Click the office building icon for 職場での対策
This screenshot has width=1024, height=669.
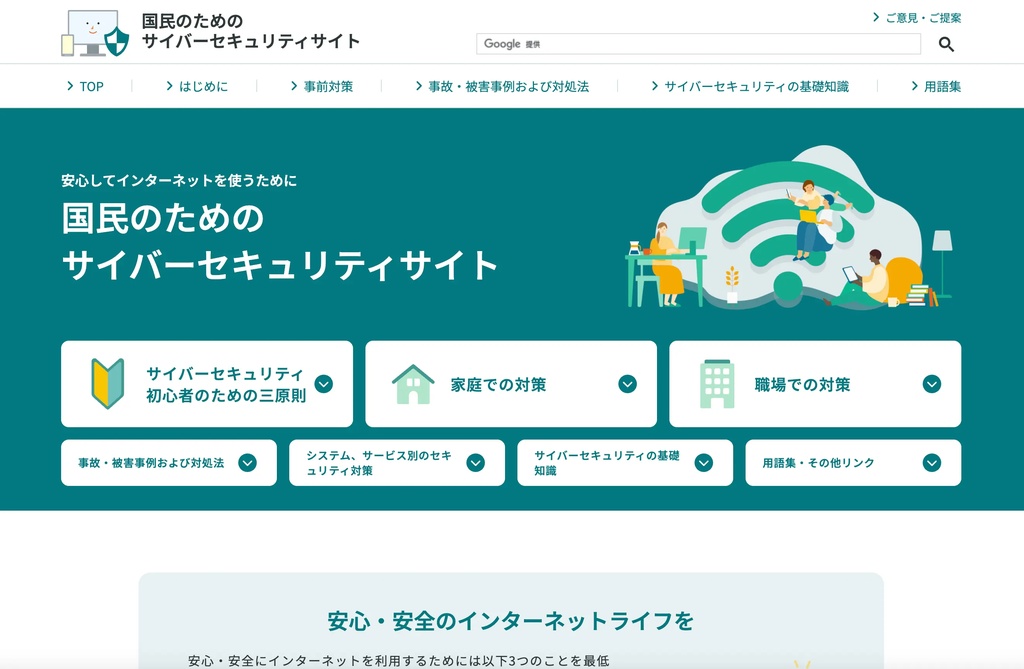point(716,384)
